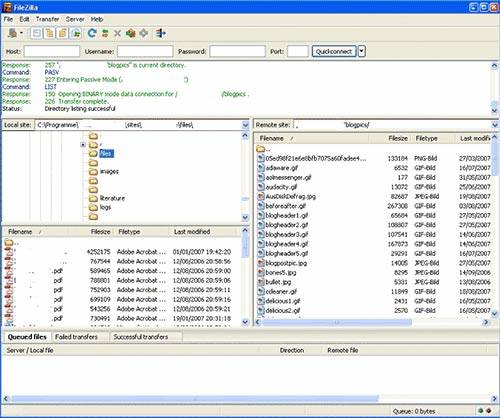Click message log scroll down arrow
Screen dimensions: 500x418
[x=494, y=110]
